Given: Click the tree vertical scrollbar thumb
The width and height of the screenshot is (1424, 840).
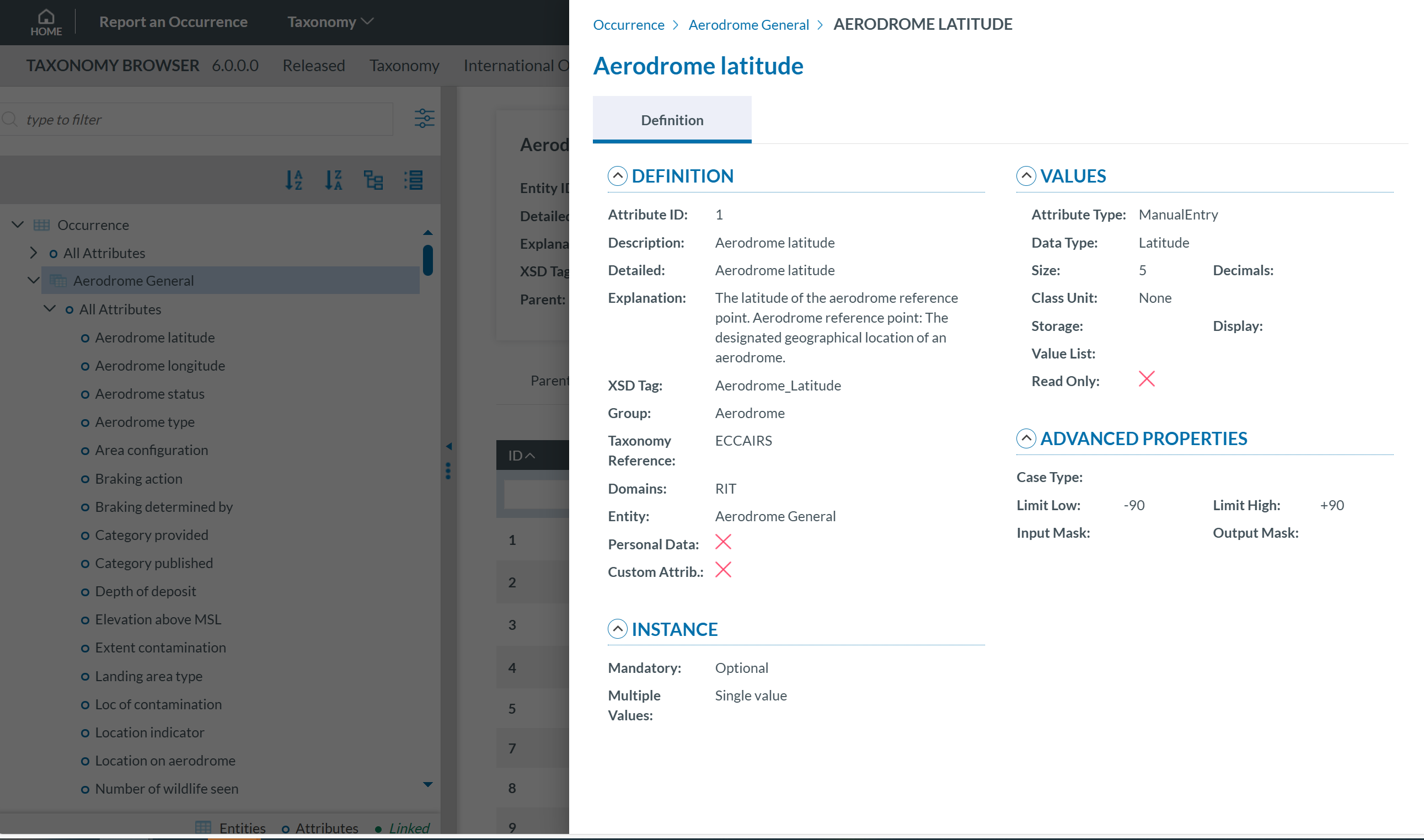Looking at the screenshot, I should pos(428,260).
